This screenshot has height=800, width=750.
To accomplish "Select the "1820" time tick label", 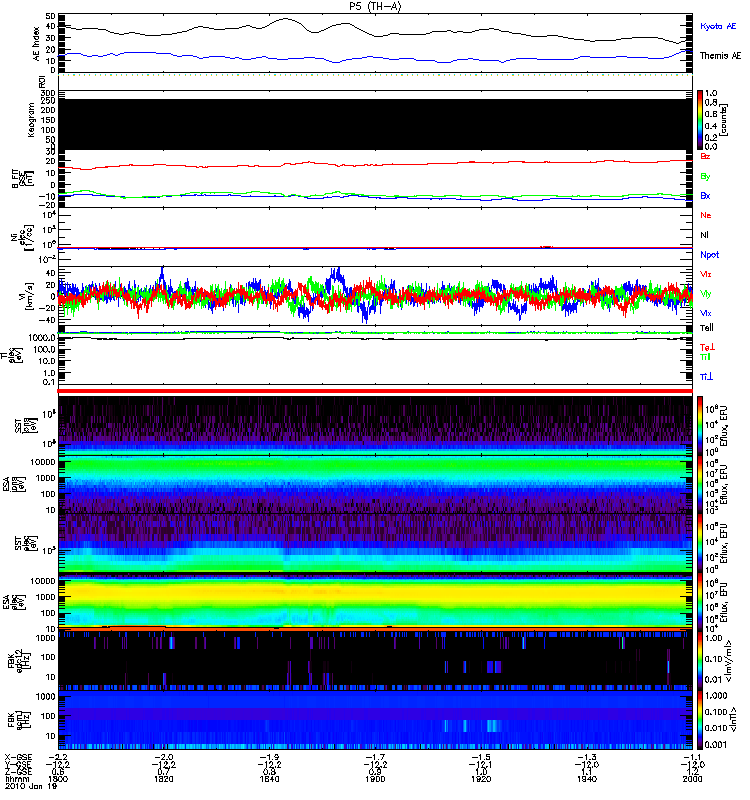I will coord(164,779).
